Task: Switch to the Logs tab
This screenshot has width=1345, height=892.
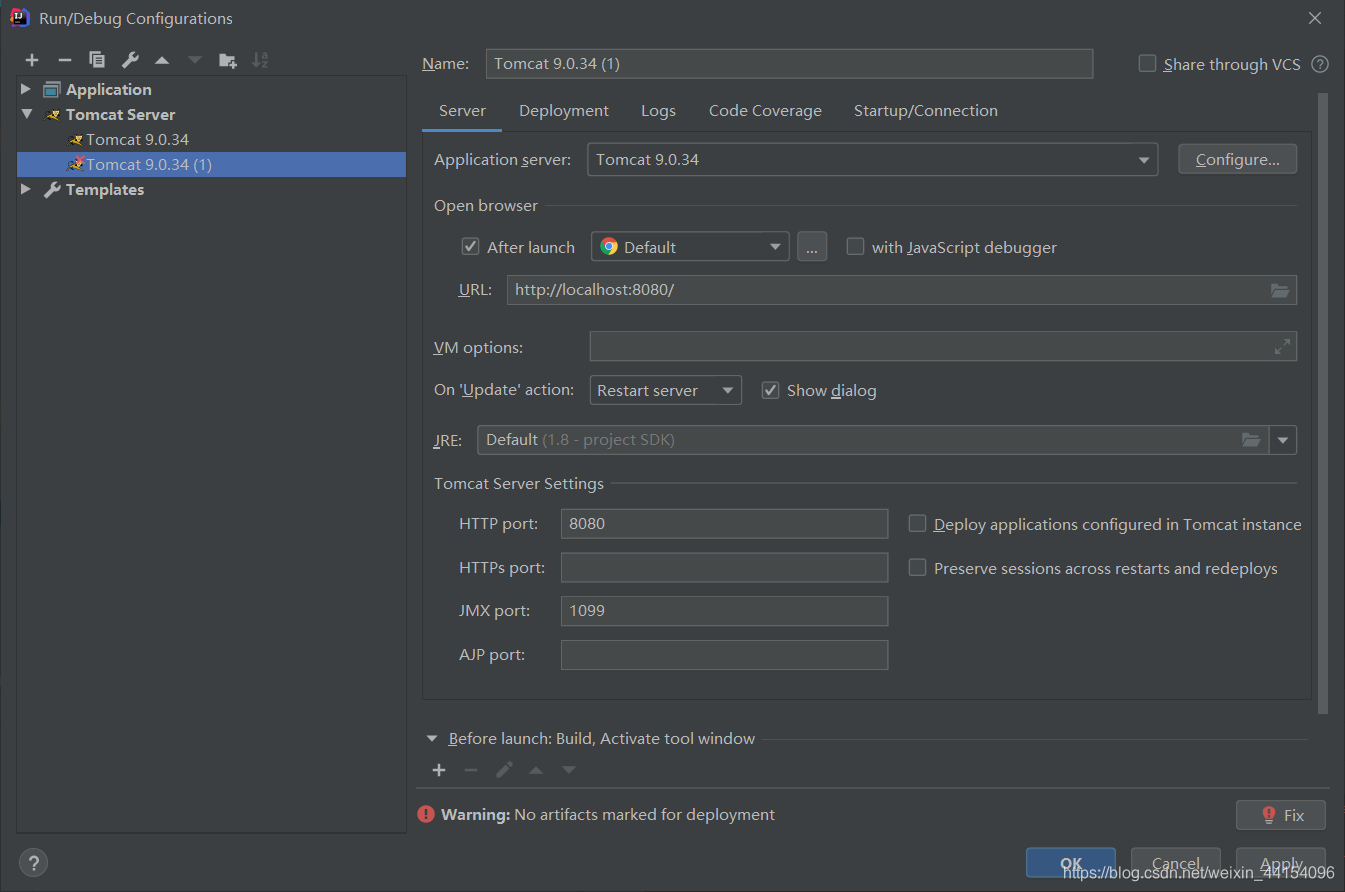Action: pos(658,111)
